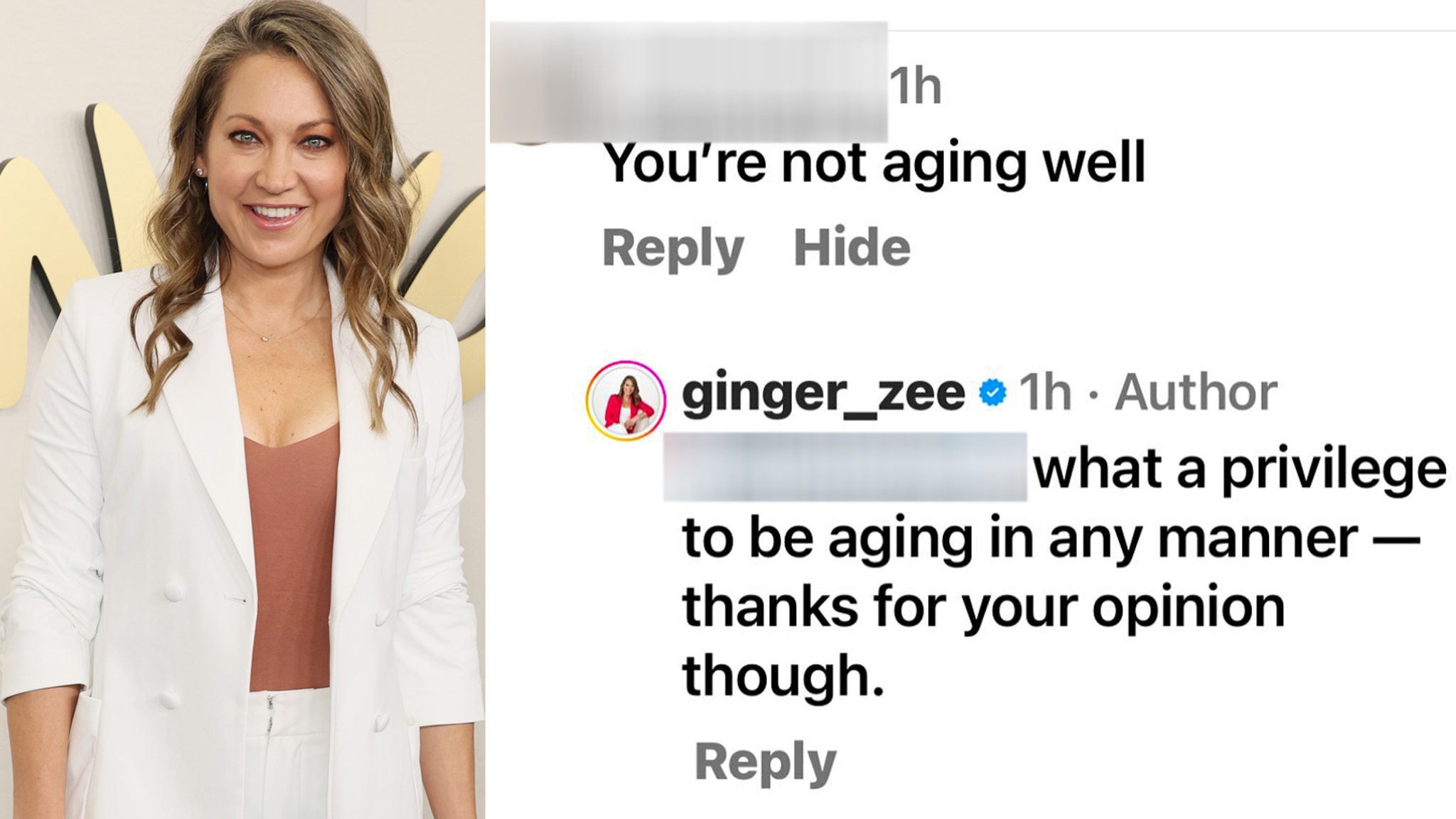Click the blurred mention in ginger_zee's reply
The image size is (1456, 819).
845,466
